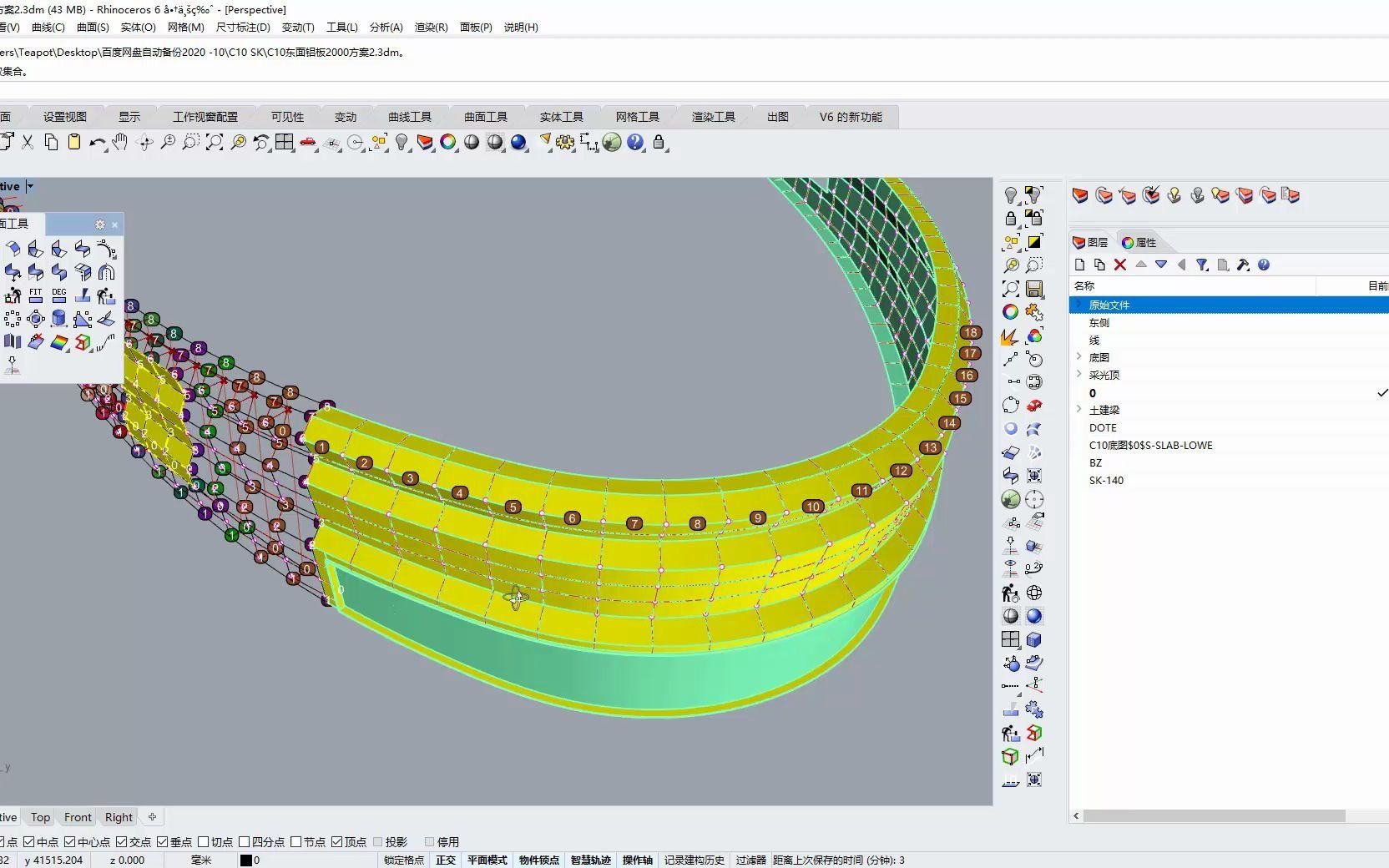This screenshot has width=1389, height=868.
Task: Click the hammer tools icon in layers panel
Action: 1243,265
